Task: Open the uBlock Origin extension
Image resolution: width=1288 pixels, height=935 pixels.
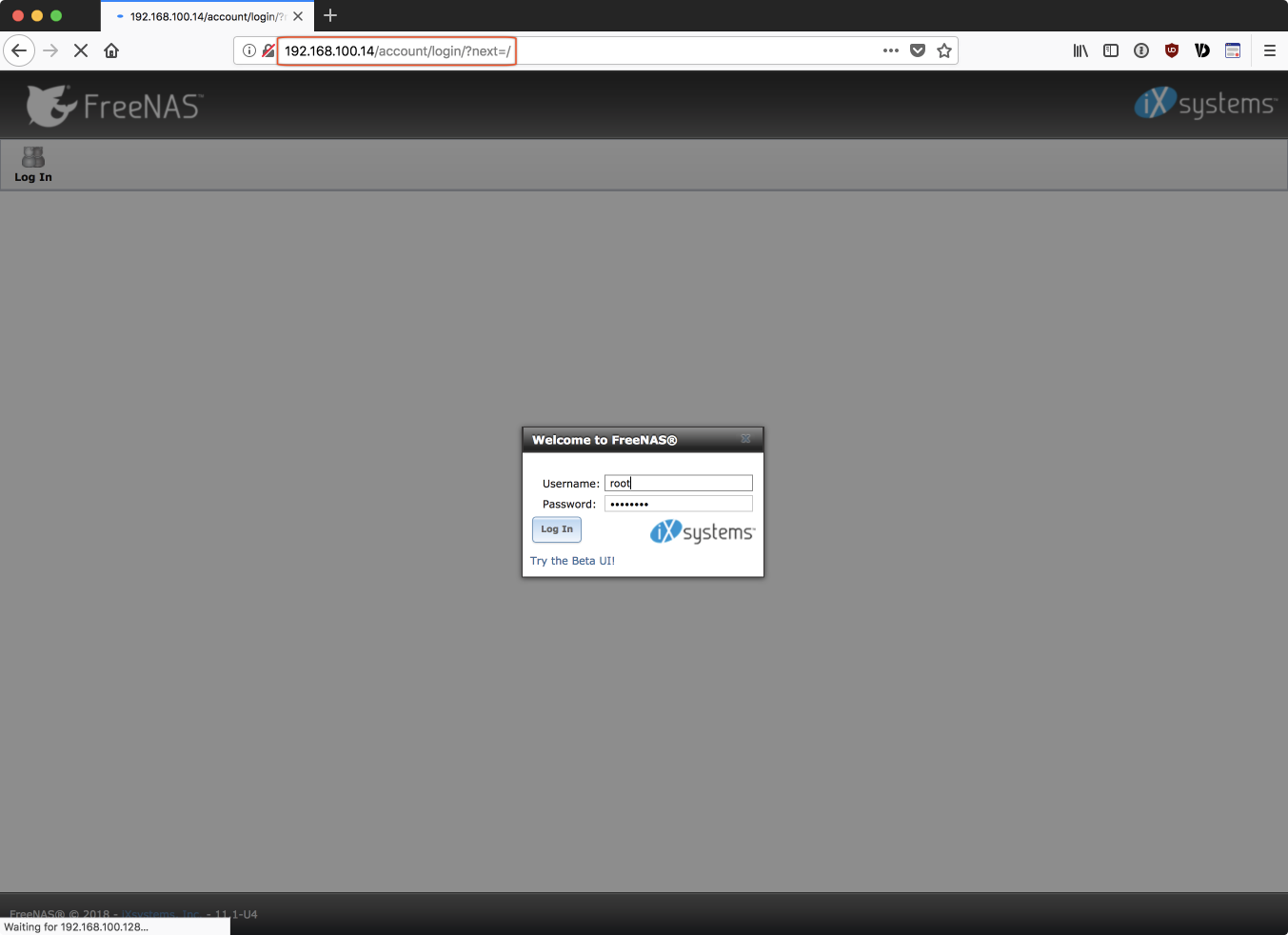Action: tap(1172, 50)
